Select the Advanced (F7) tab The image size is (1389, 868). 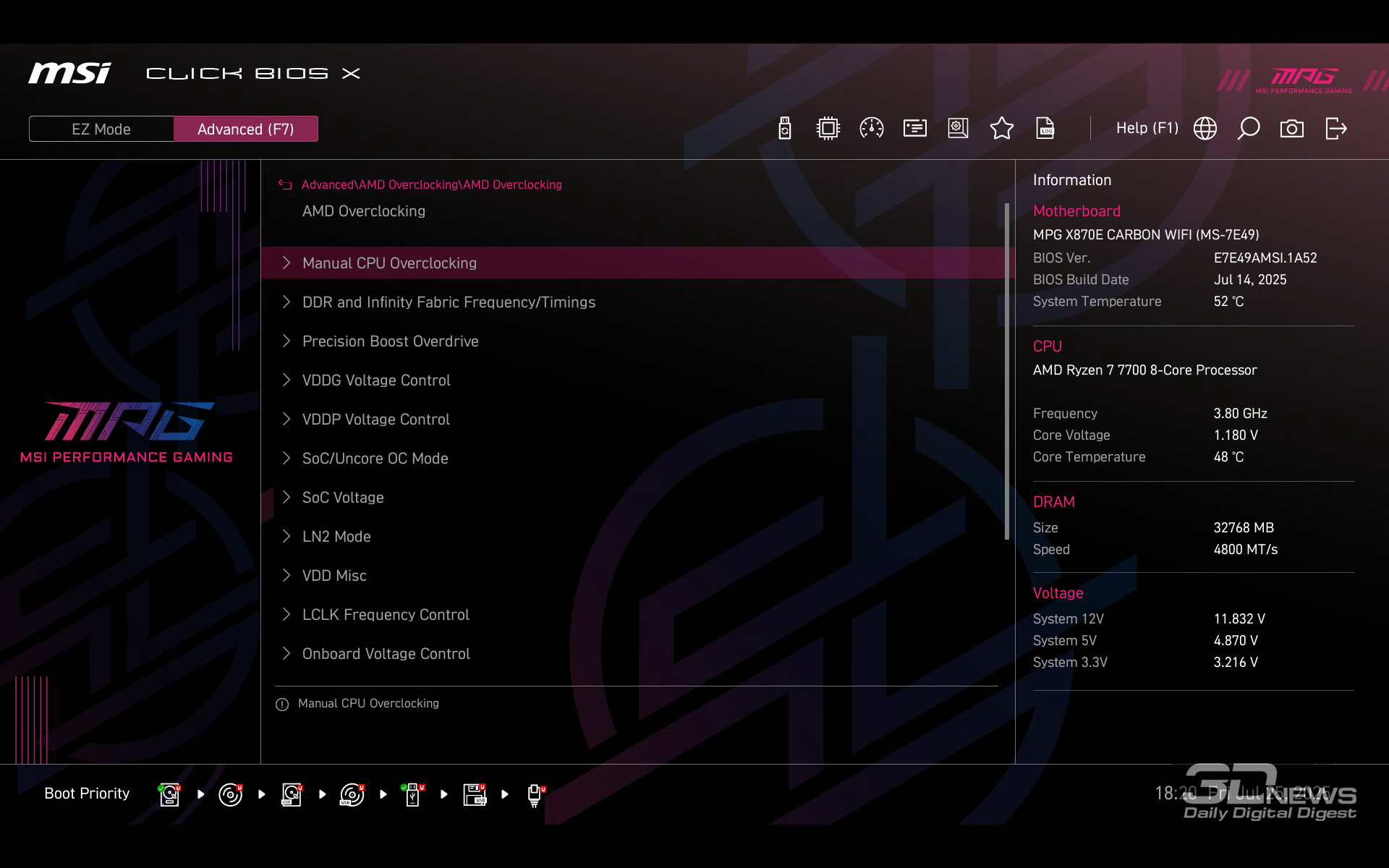click(x=246, y=129)
